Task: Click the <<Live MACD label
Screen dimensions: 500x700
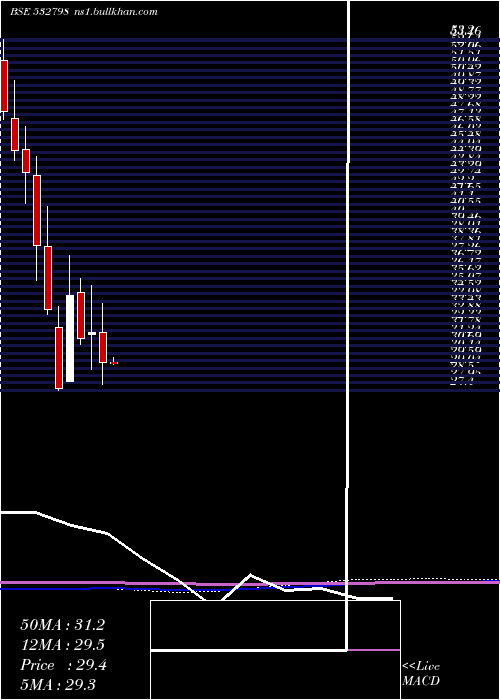Action: click(421, 674)
